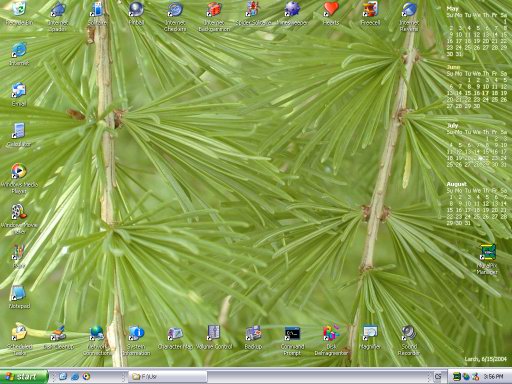Launch Internet Explorer from Quick Launch
Image resolution: width=512 pixels, height=384 pixels.
75,377
